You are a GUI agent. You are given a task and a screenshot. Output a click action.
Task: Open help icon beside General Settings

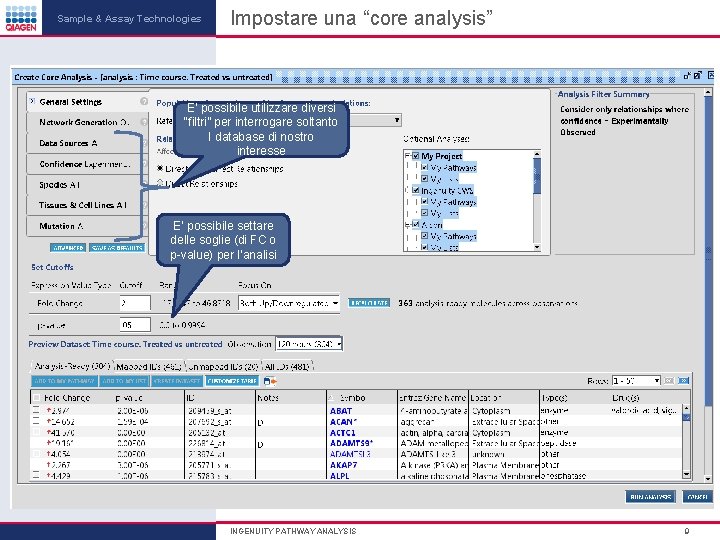coord(144,101)
